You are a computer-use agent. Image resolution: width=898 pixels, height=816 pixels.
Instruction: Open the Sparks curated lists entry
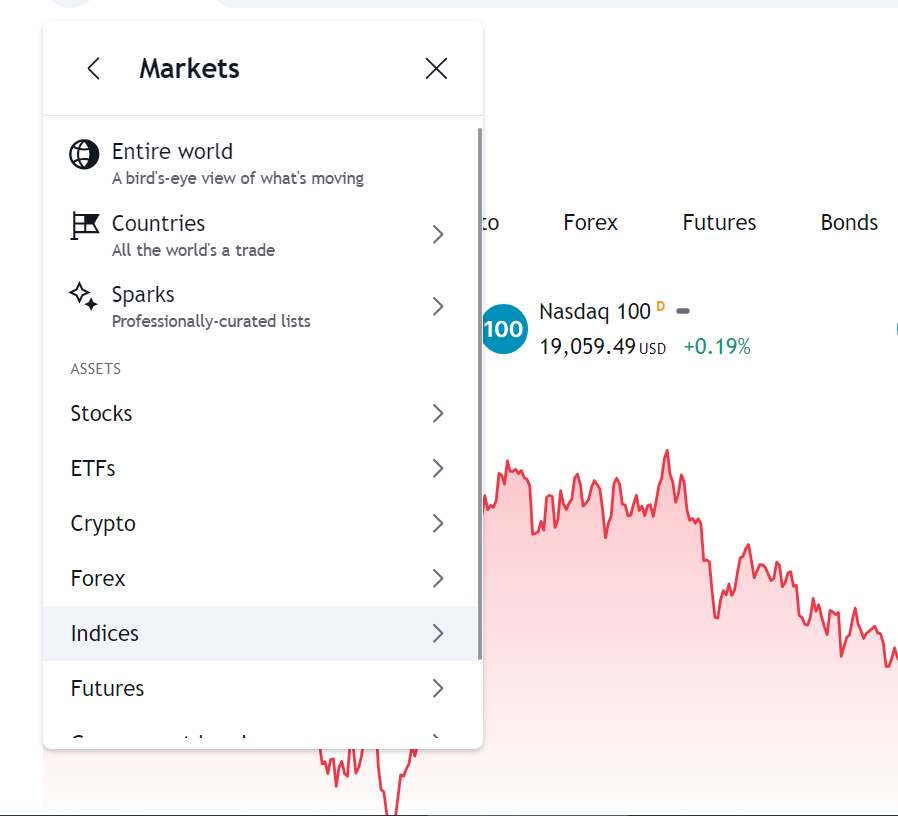pyautogui.click(x=260, y=306)
